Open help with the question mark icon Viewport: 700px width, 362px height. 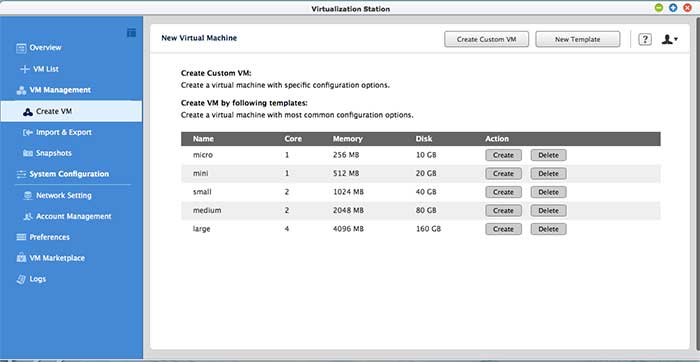645,39
